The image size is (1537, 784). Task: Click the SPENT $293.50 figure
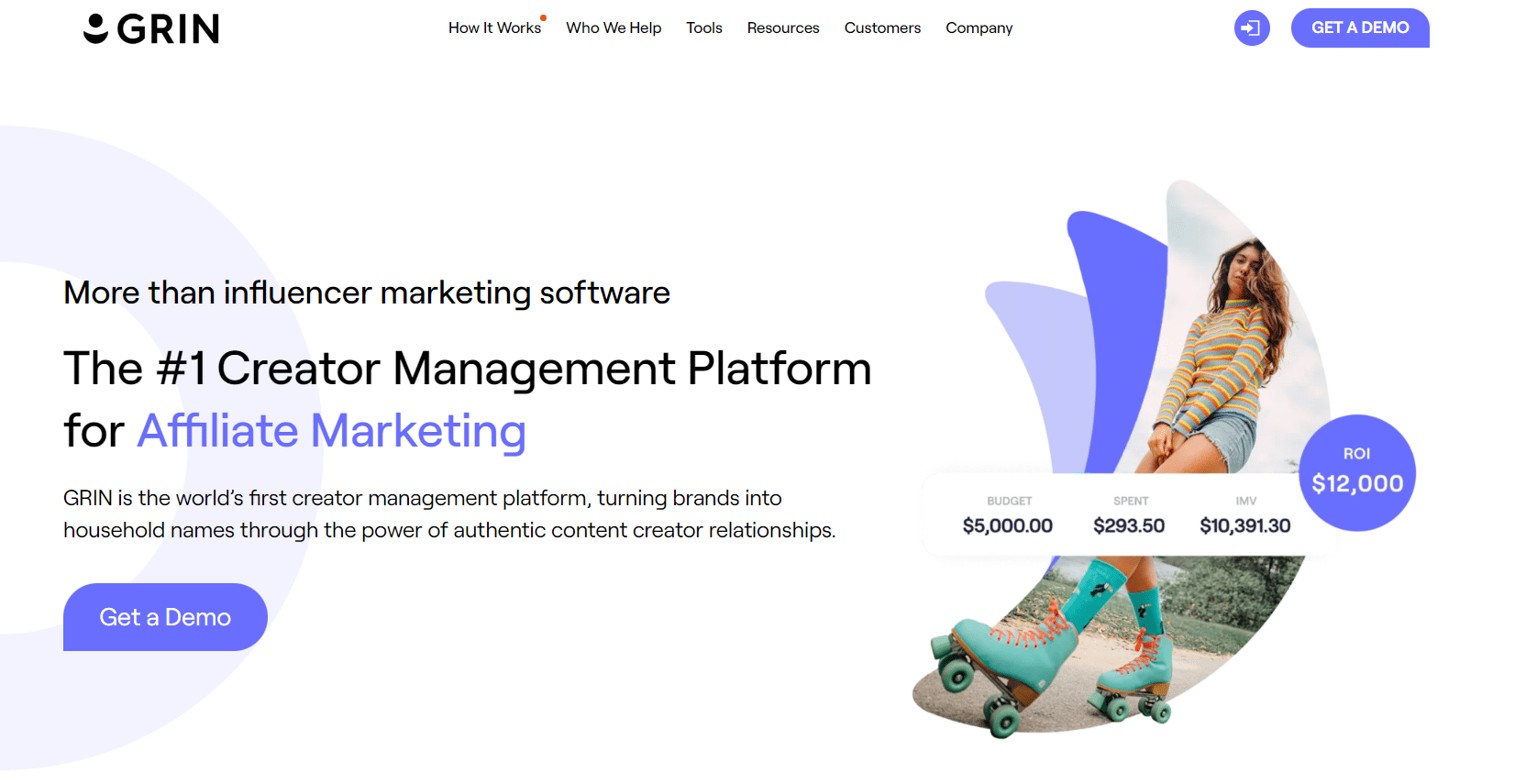[1129, 515]
